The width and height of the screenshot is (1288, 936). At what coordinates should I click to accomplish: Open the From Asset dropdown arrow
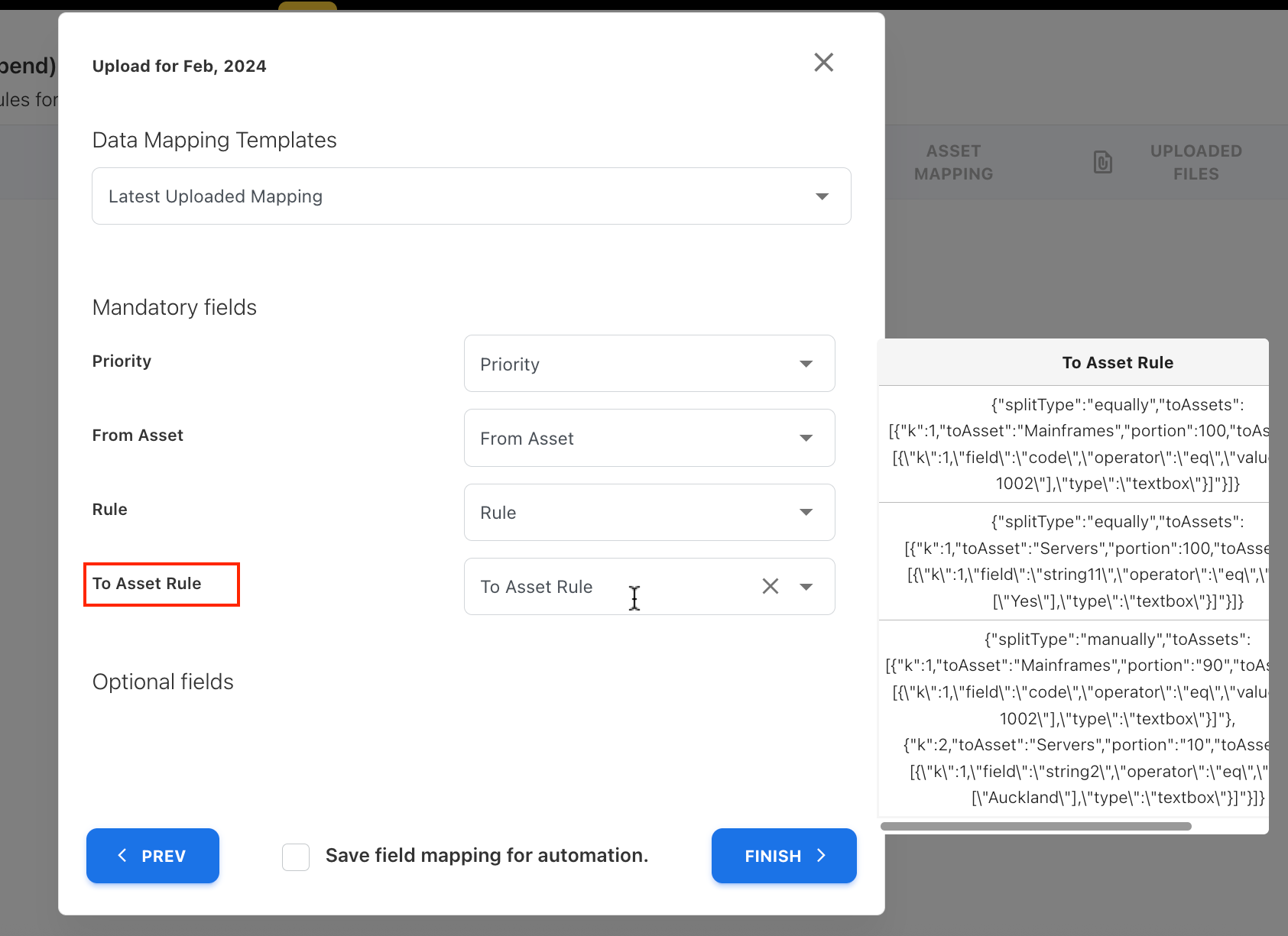point(806,438)
